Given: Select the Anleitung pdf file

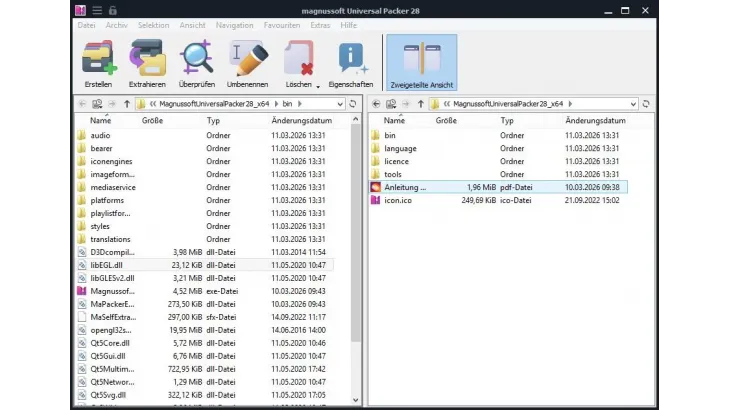Looking at the screenshot, I should [405, 187].
